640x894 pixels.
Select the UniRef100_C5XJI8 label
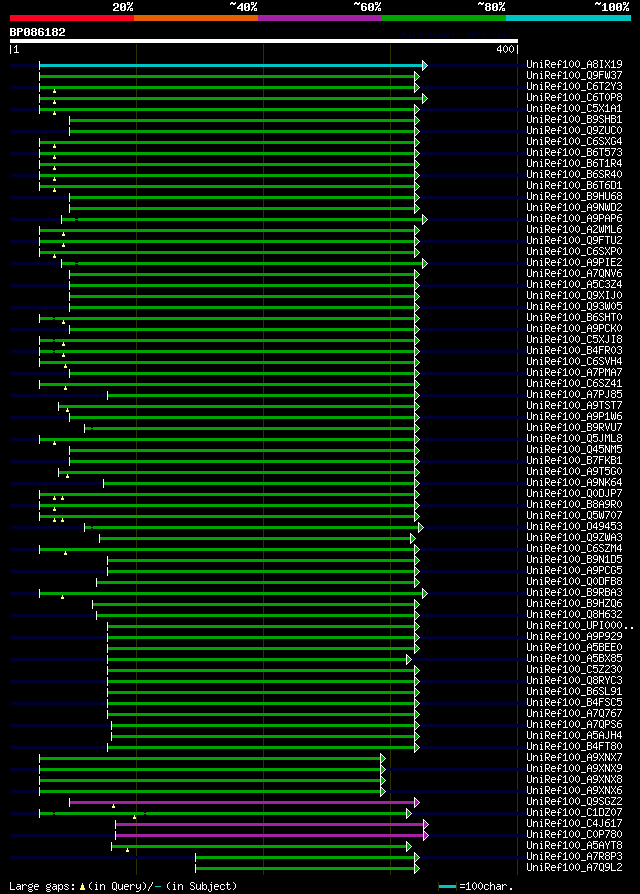(574, 339)
